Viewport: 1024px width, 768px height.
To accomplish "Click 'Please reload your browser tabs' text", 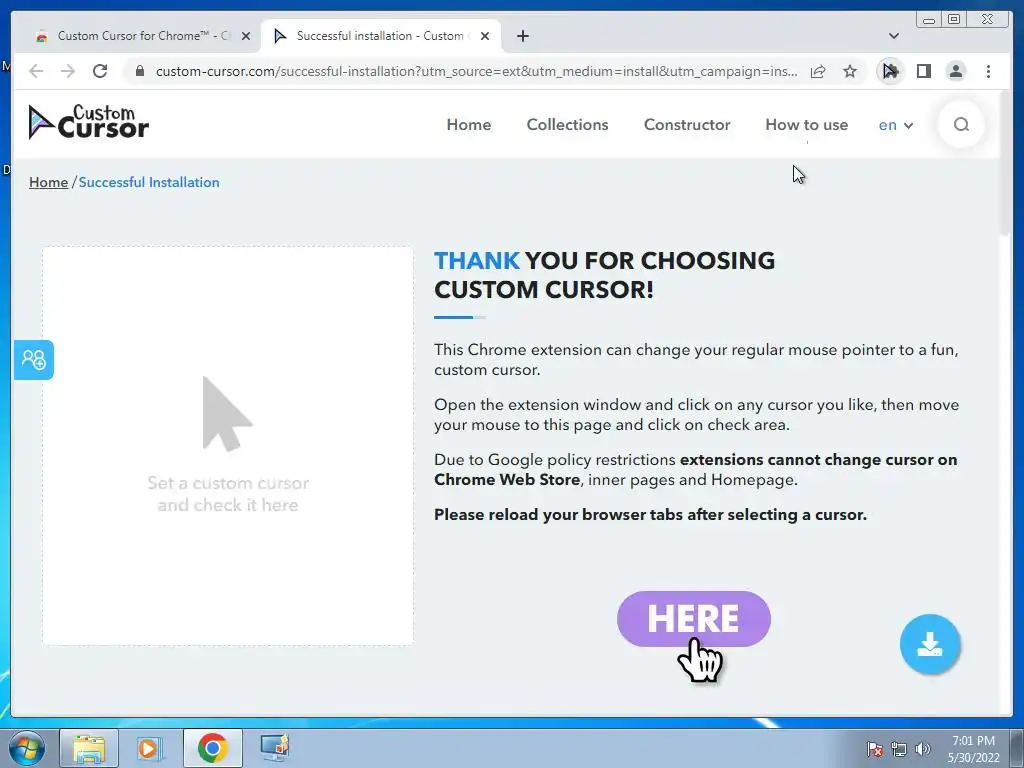I will [x=650, y=515].
